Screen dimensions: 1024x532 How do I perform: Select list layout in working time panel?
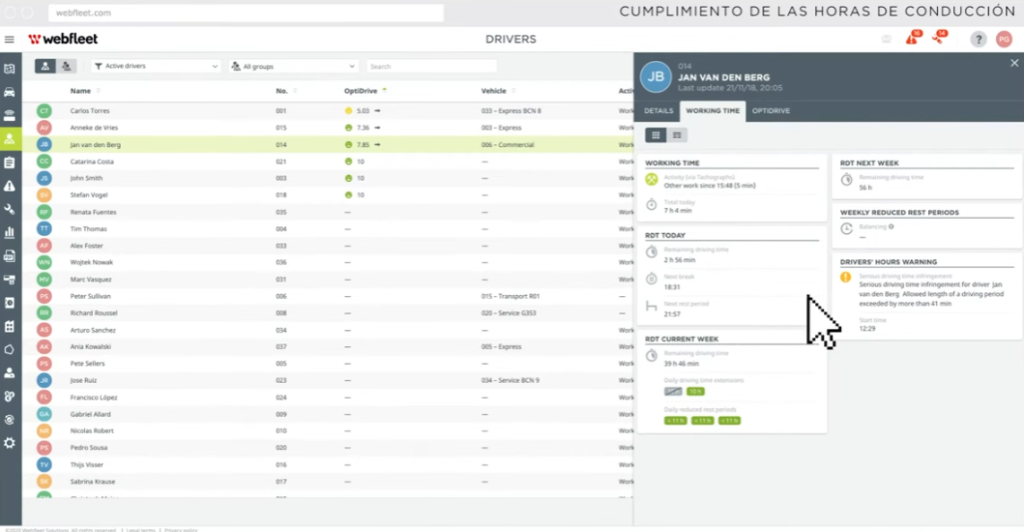[677, 135]
